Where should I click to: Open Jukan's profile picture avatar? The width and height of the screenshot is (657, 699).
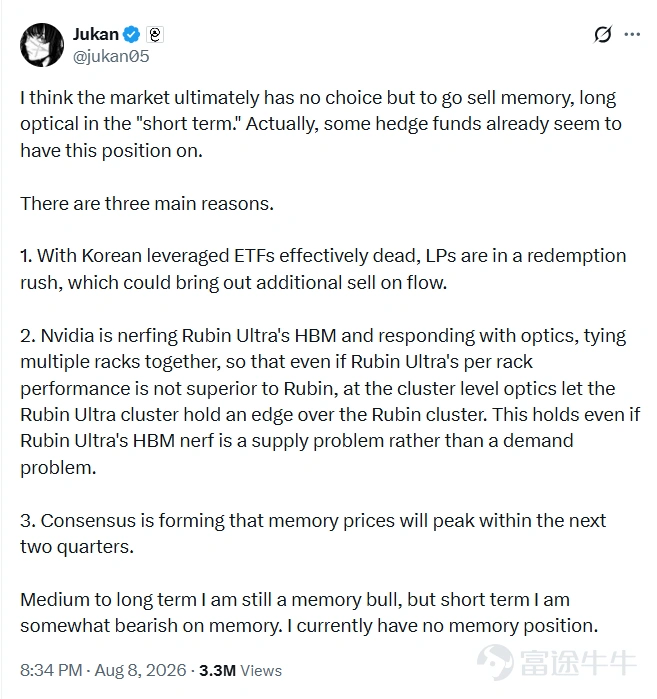coord(42,45)
